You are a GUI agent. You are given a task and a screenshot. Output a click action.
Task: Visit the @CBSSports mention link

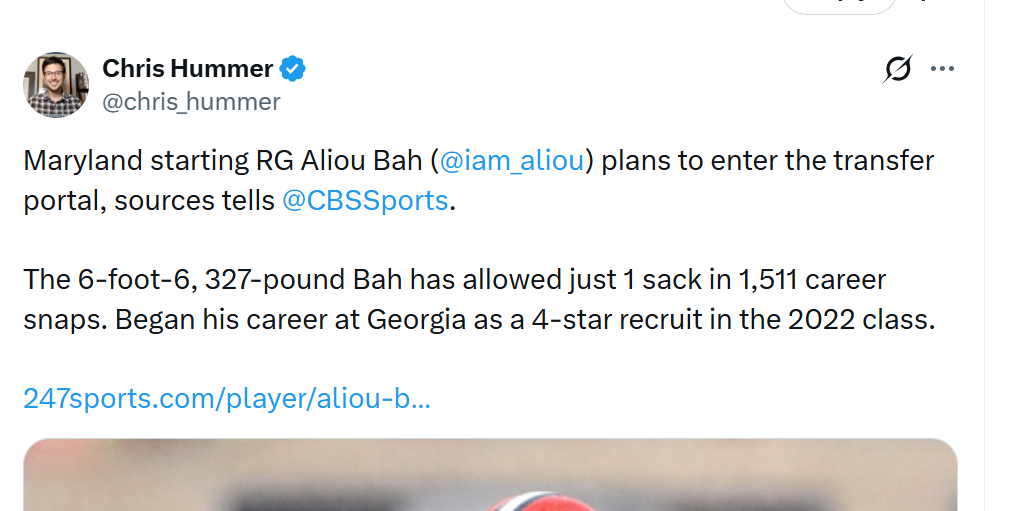point(365,200)
